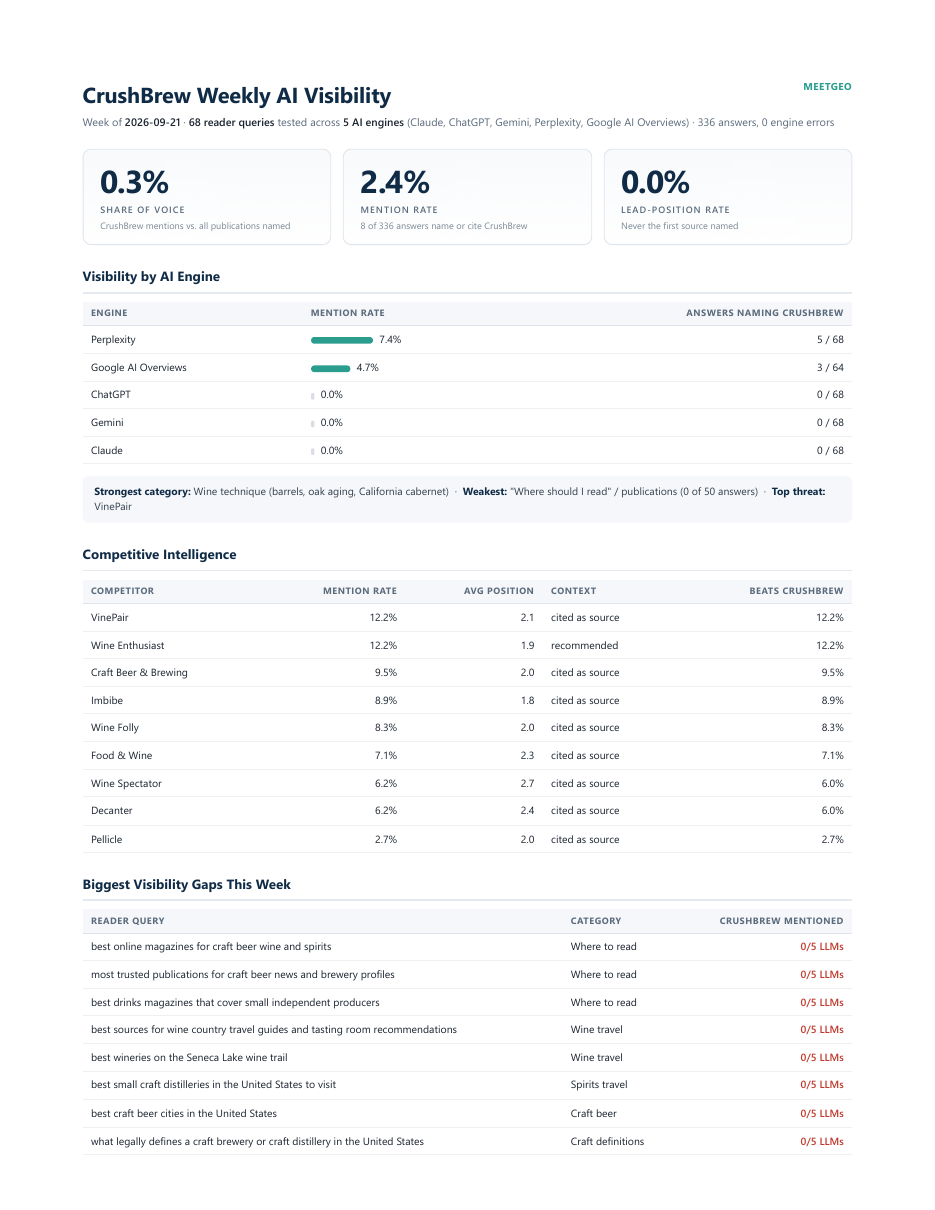Click the Google AI Overviews mention rate bar
Screen dimensions: 935x1210
click(331, 368)
